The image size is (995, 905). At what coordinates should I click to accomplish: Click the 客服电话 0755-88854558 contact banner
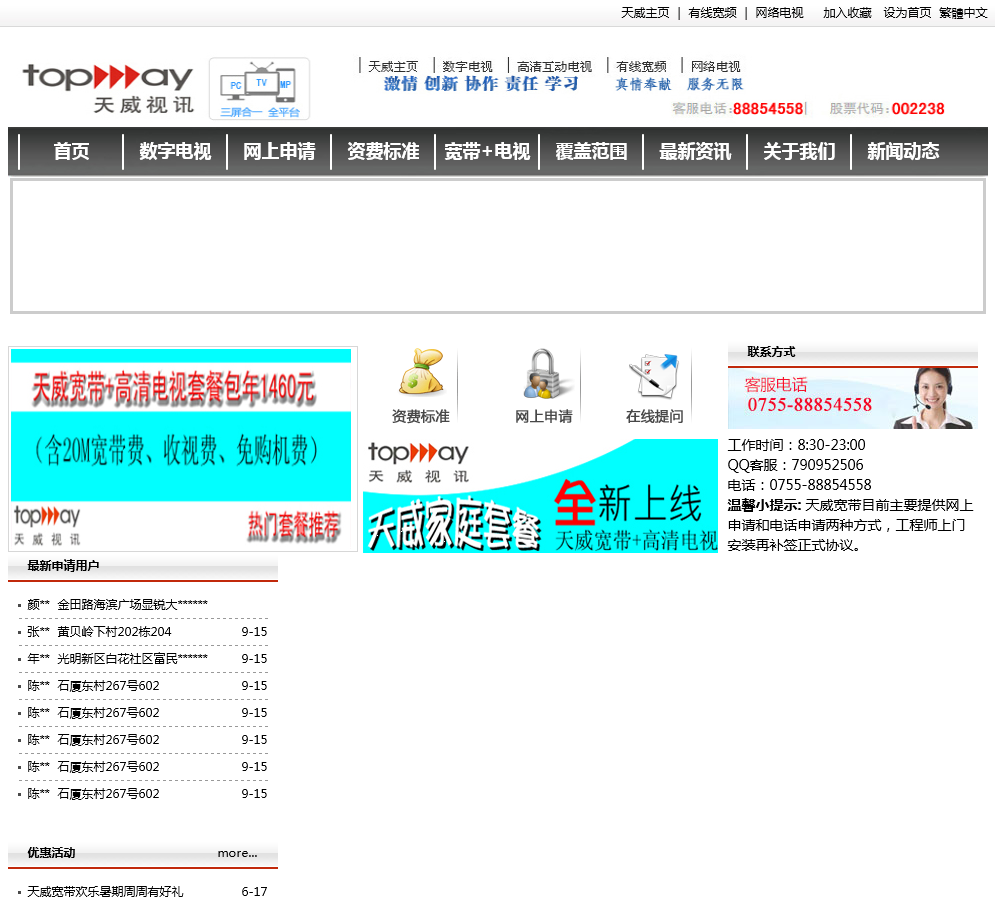pyautogui.click(x=853, y=398)
